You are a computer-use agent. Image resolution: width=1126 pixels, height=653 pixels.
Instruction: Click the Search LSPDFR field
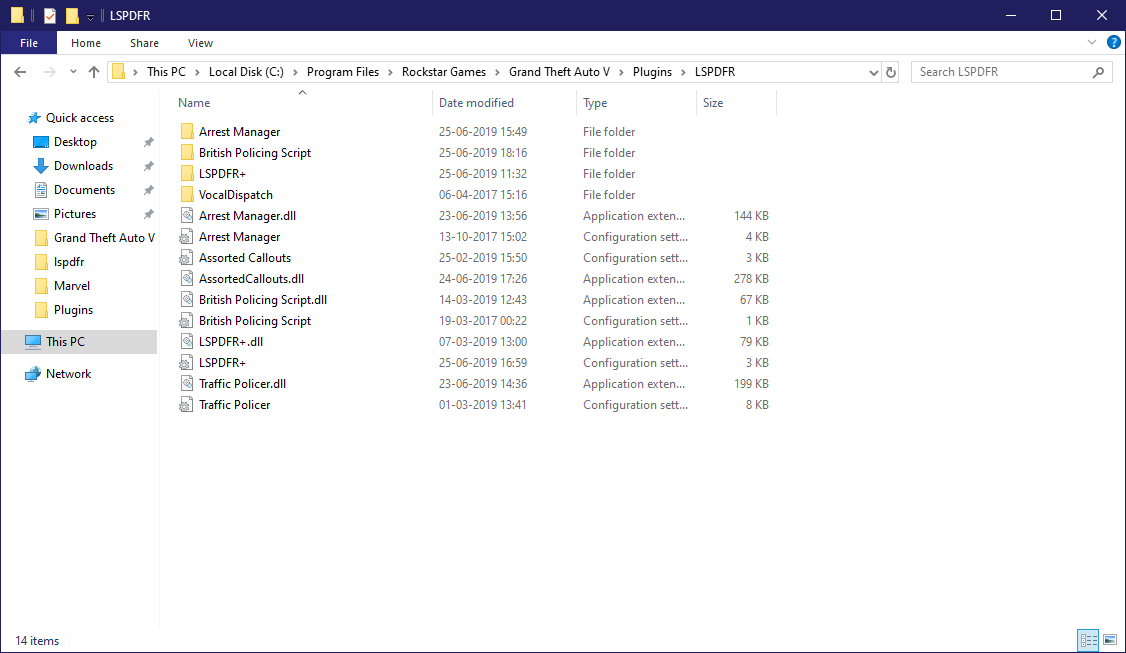point(1011,72)
